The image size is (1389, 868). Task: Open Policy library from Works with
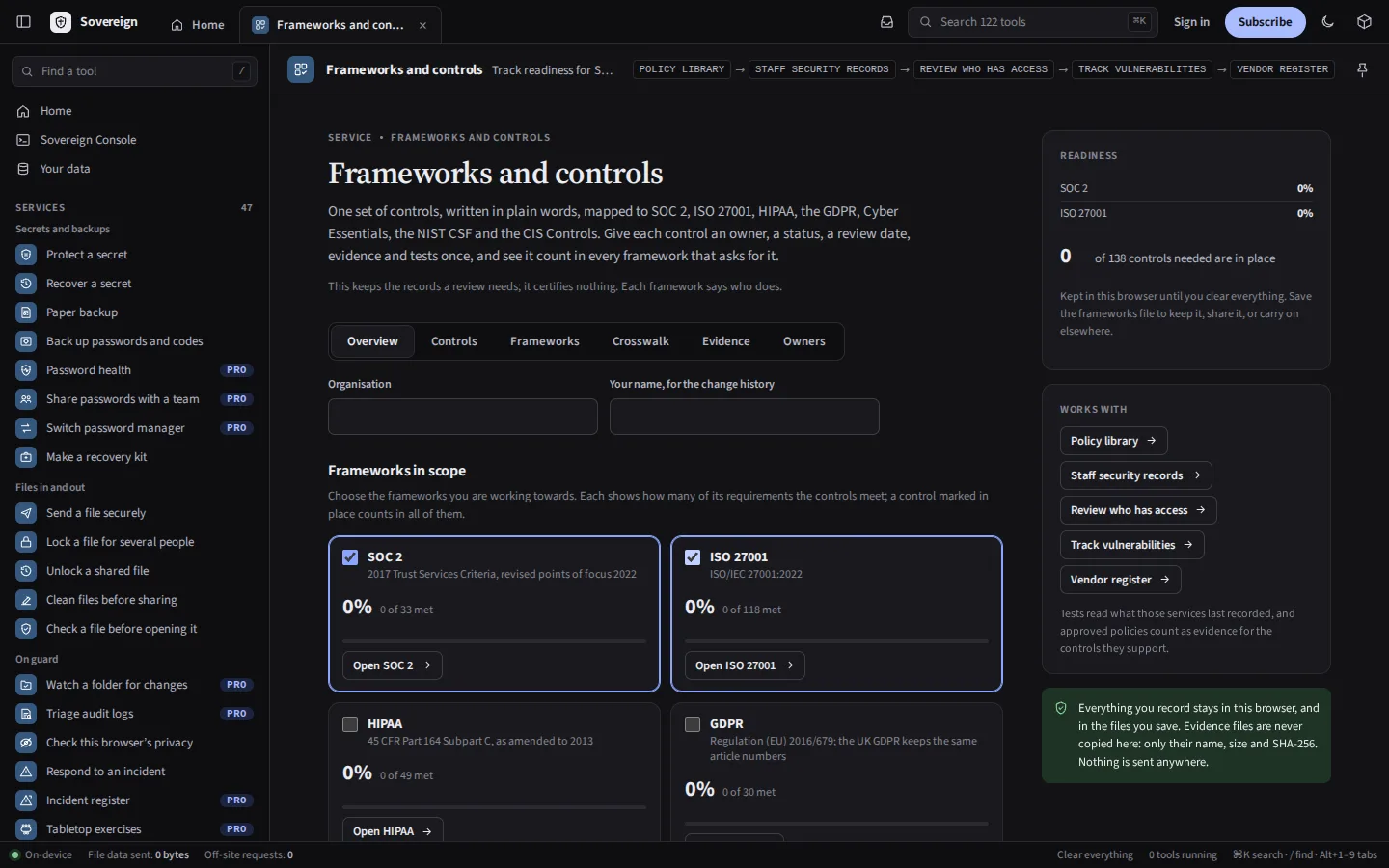click(1114, 441)
